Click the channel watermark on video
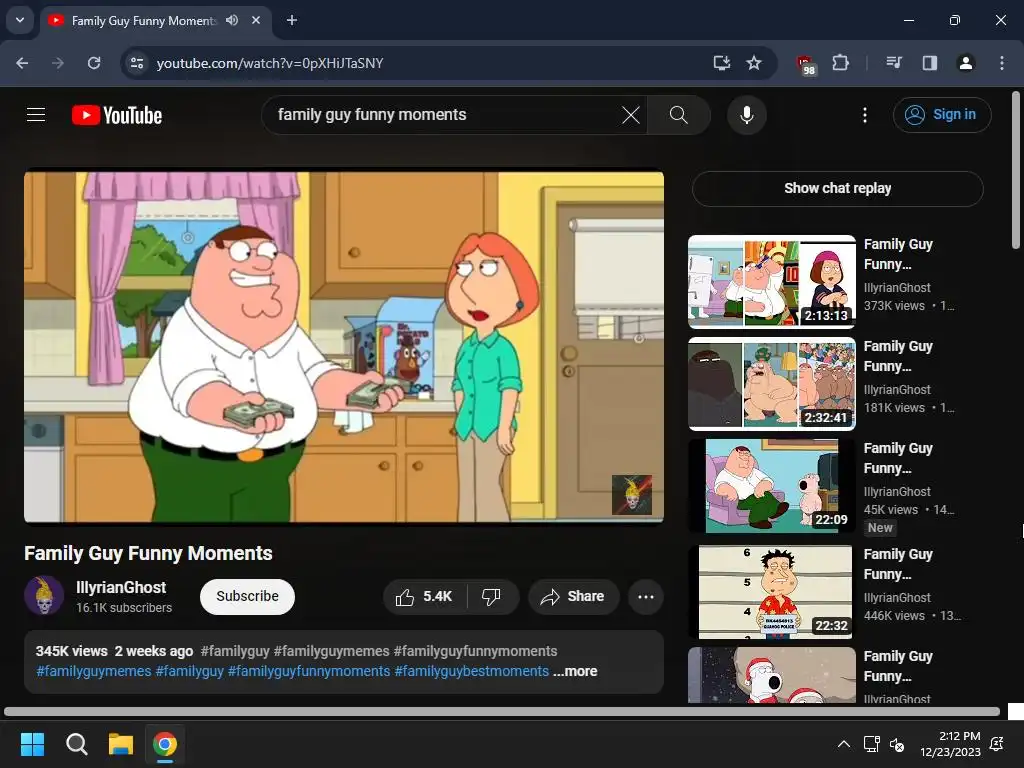Screen dimensions: 1024x768 pos(632,494)
